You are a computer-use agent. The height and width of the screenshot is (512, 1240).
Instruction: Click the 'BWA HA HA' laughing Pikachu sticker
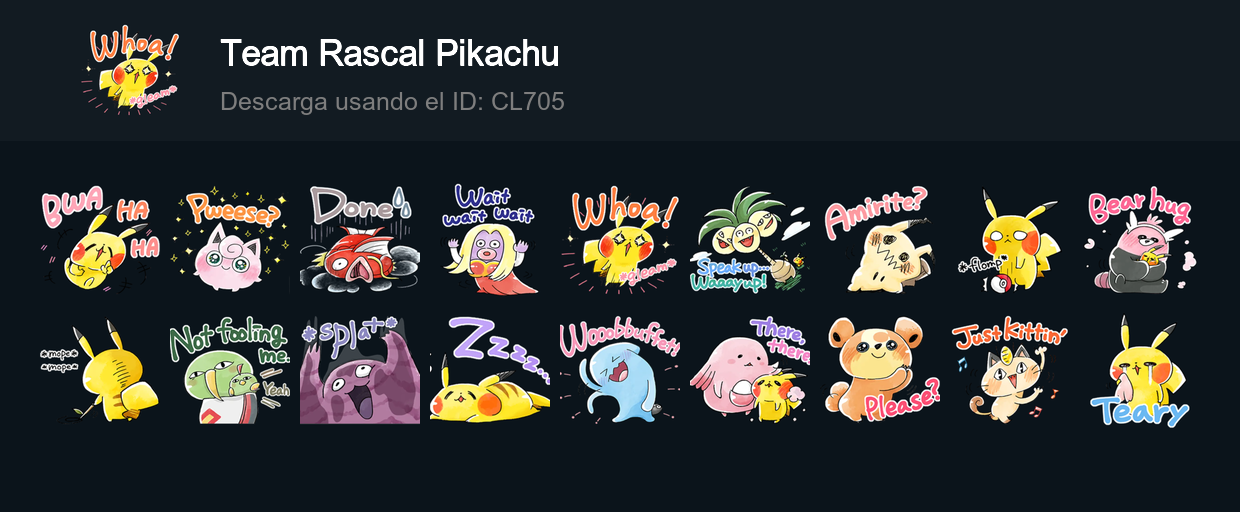(x=100, y=240)
